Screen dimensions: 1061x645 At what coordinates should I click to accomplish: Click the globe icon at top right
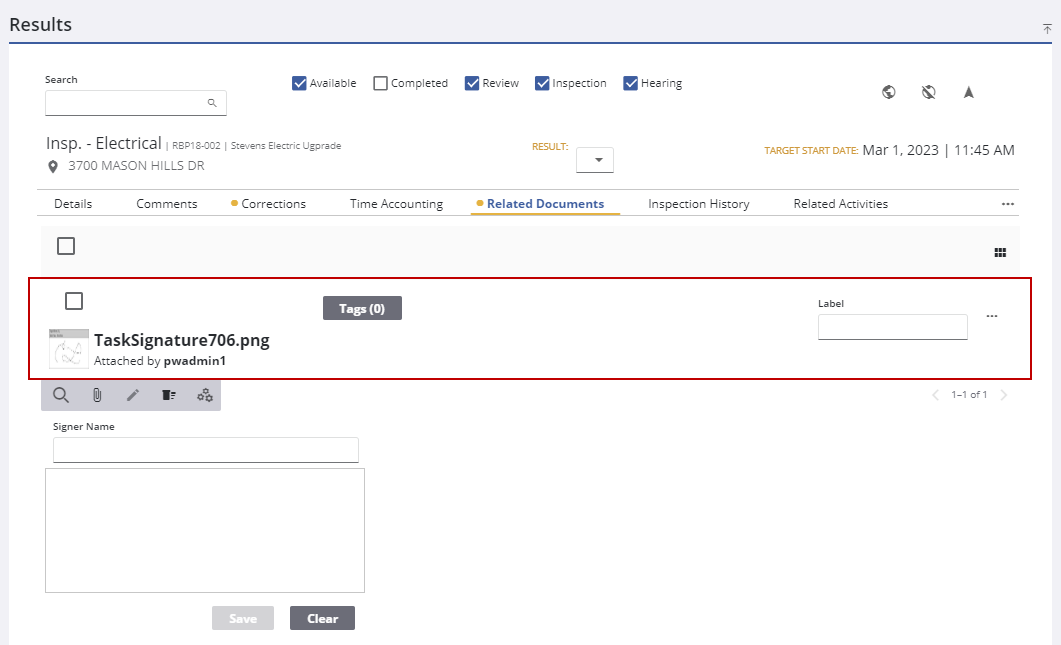pos(888,92)
